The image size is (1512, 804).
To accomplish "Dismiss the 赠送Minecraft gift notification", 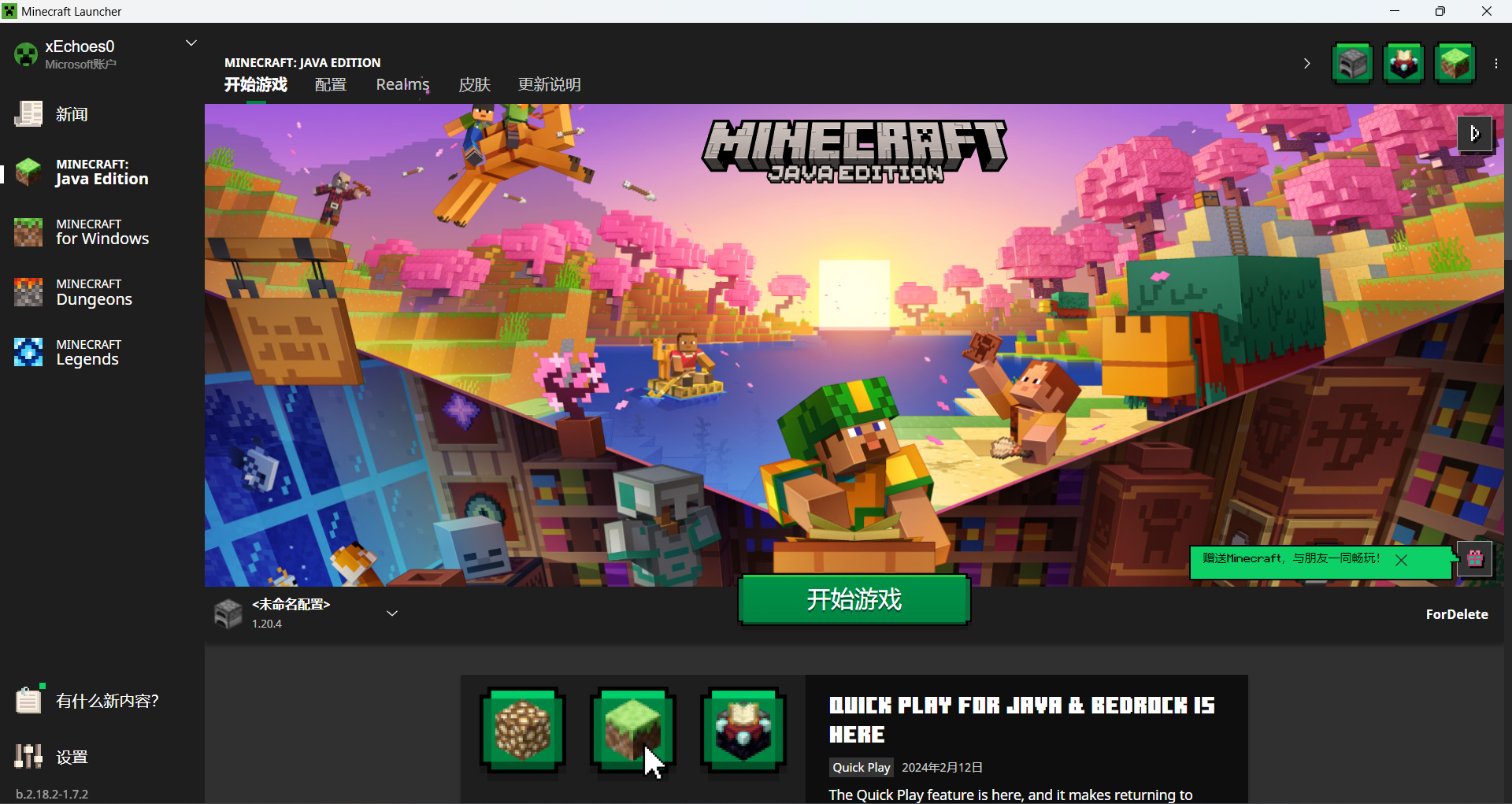I will point(1401,560).
